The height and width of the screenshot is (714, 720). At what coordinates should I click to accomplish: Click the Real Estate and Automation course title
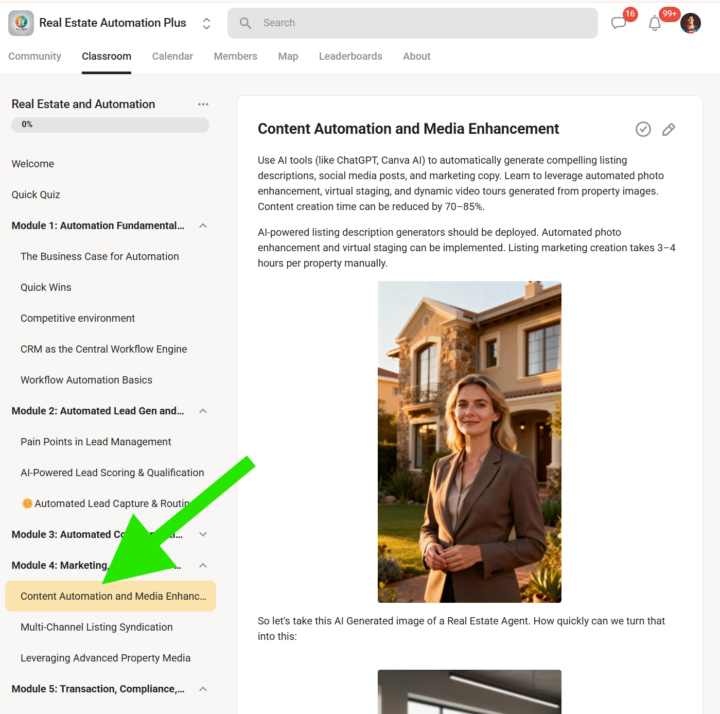(x=83, y=104)
